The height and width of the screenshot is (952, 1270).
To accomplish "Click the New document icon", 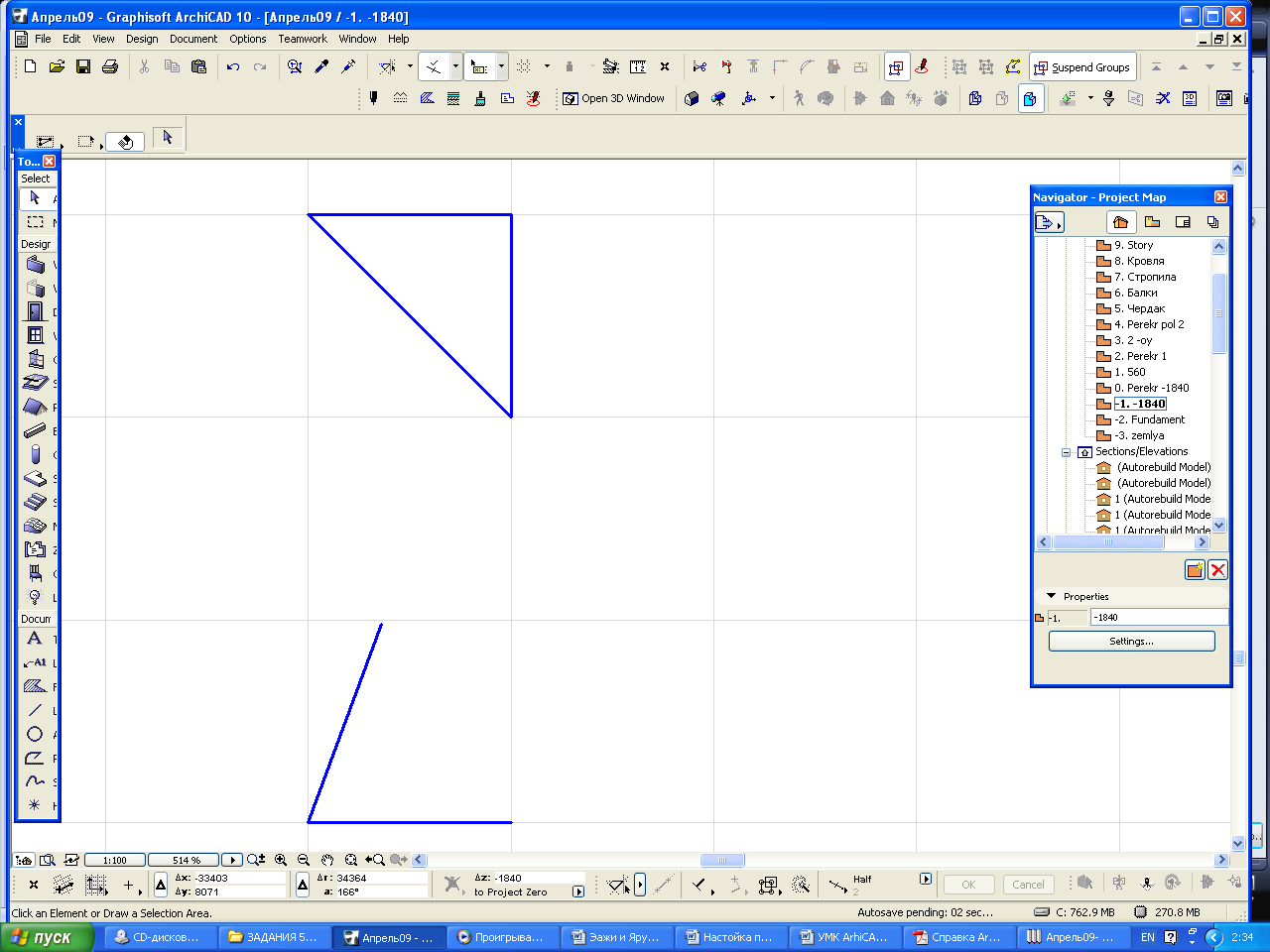I will (30, 66).
